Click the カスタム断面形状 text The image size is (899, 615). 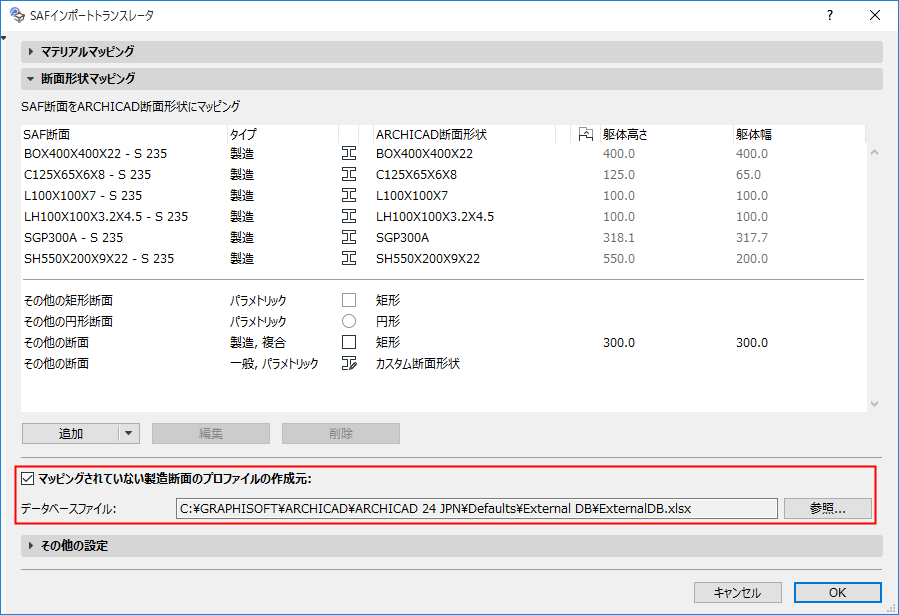(417, 363)
